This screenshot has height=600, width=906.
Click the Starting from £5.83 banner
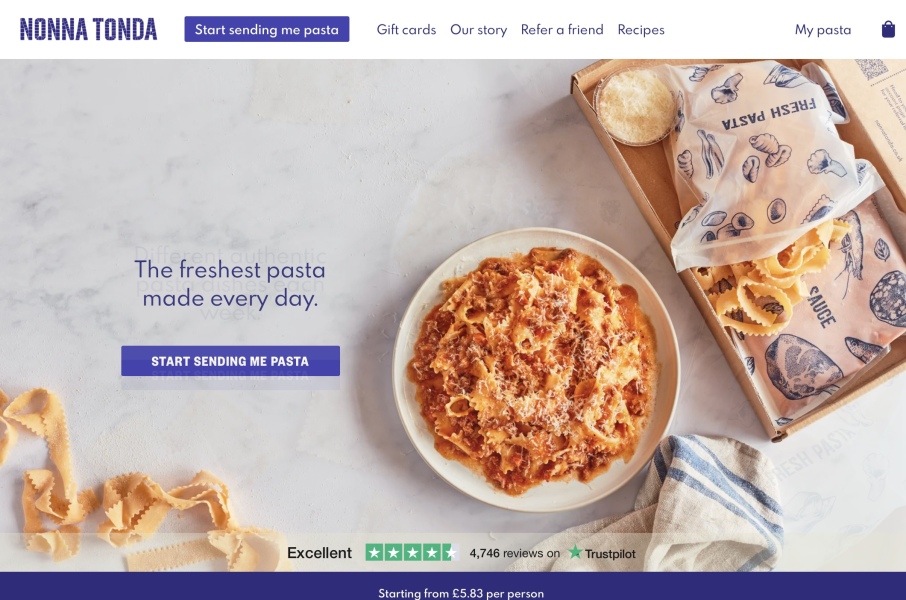click(x=461, y=593)
